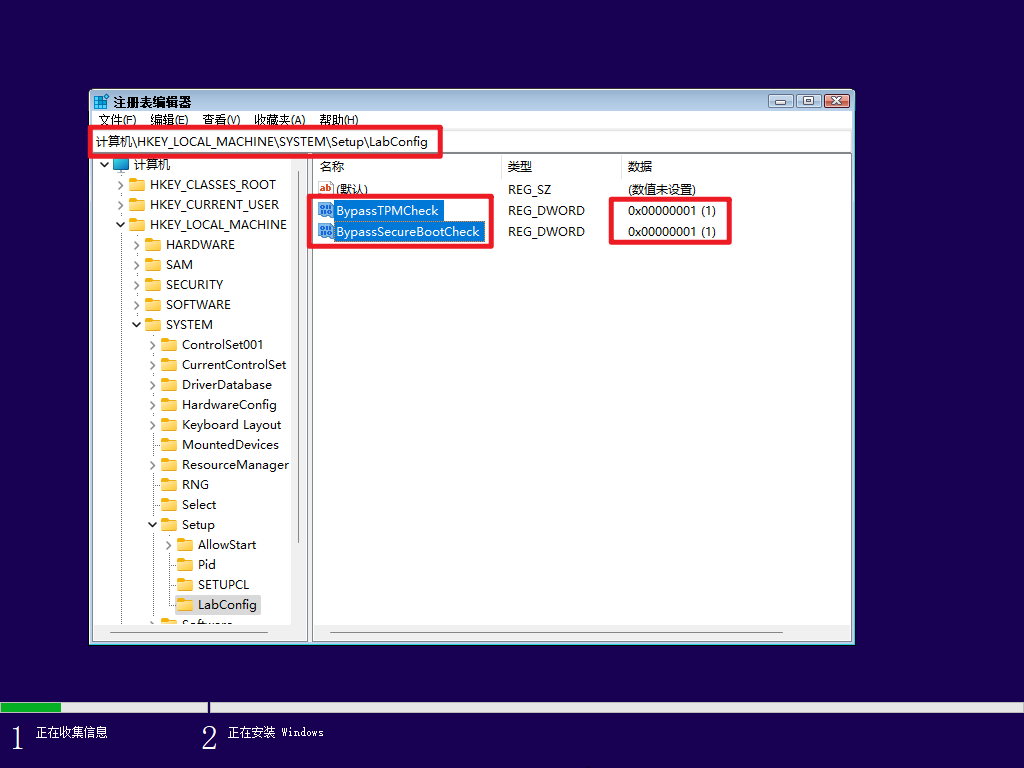Viewport: 1024px width, 768px height.
Task: Click the SOFTWARE folder icon
Action: tap(153, 304)
